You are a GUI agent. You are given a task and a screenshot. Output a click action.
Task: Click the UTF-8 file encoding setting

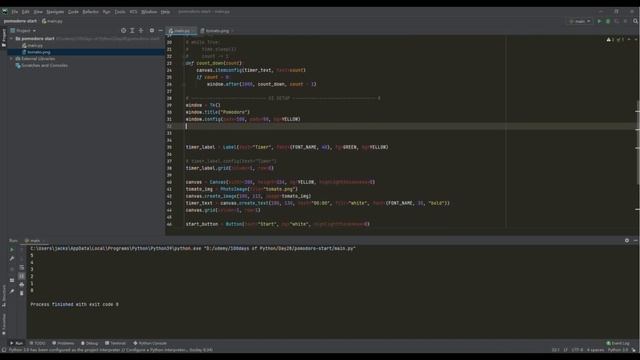(577, 350)
